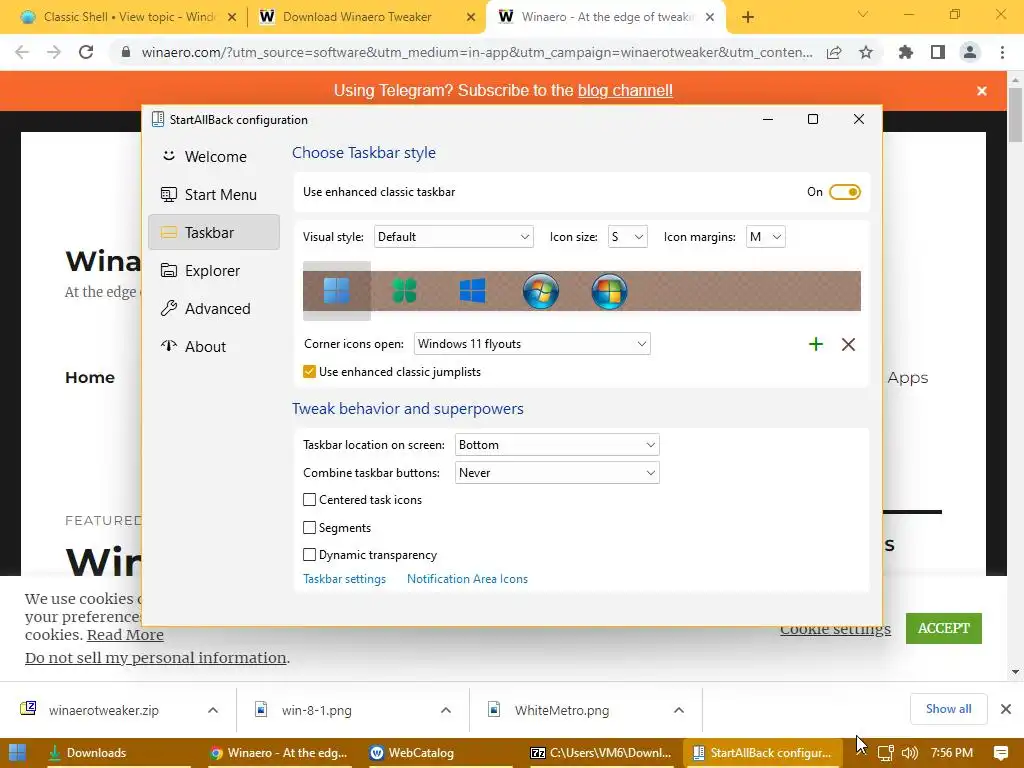This screenshot has width=1024, height=768.
Task: Open the Explorer settings section
Action: [214, 270]
